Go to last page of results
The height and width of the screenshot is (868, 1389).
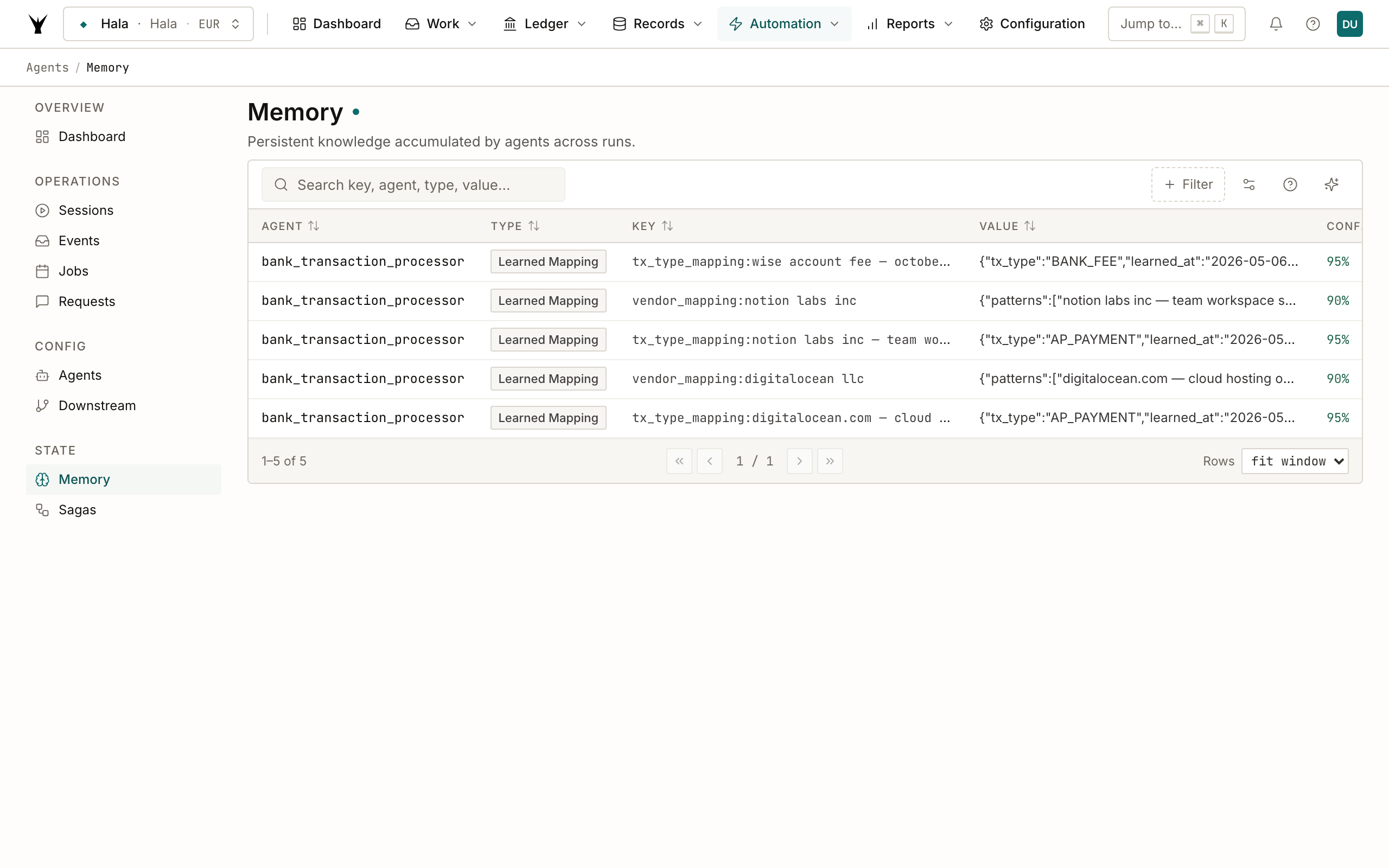tap(830, 461)
